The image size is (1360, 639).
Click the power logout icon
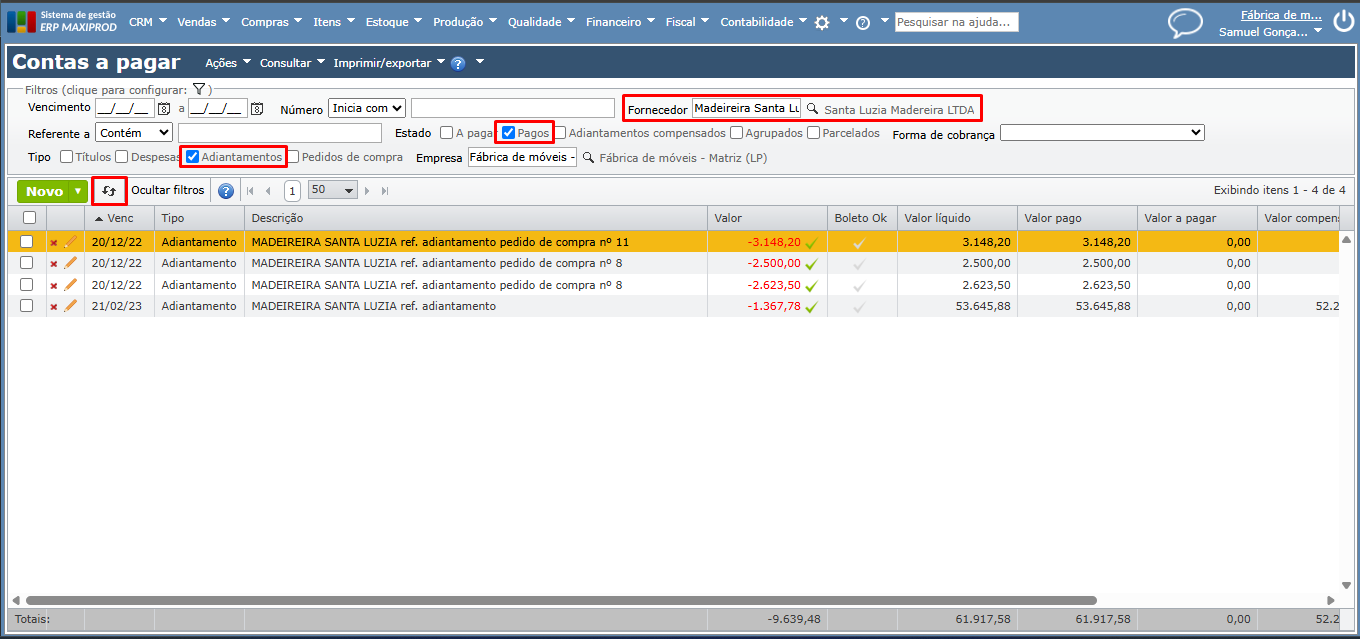point(1343,23)
